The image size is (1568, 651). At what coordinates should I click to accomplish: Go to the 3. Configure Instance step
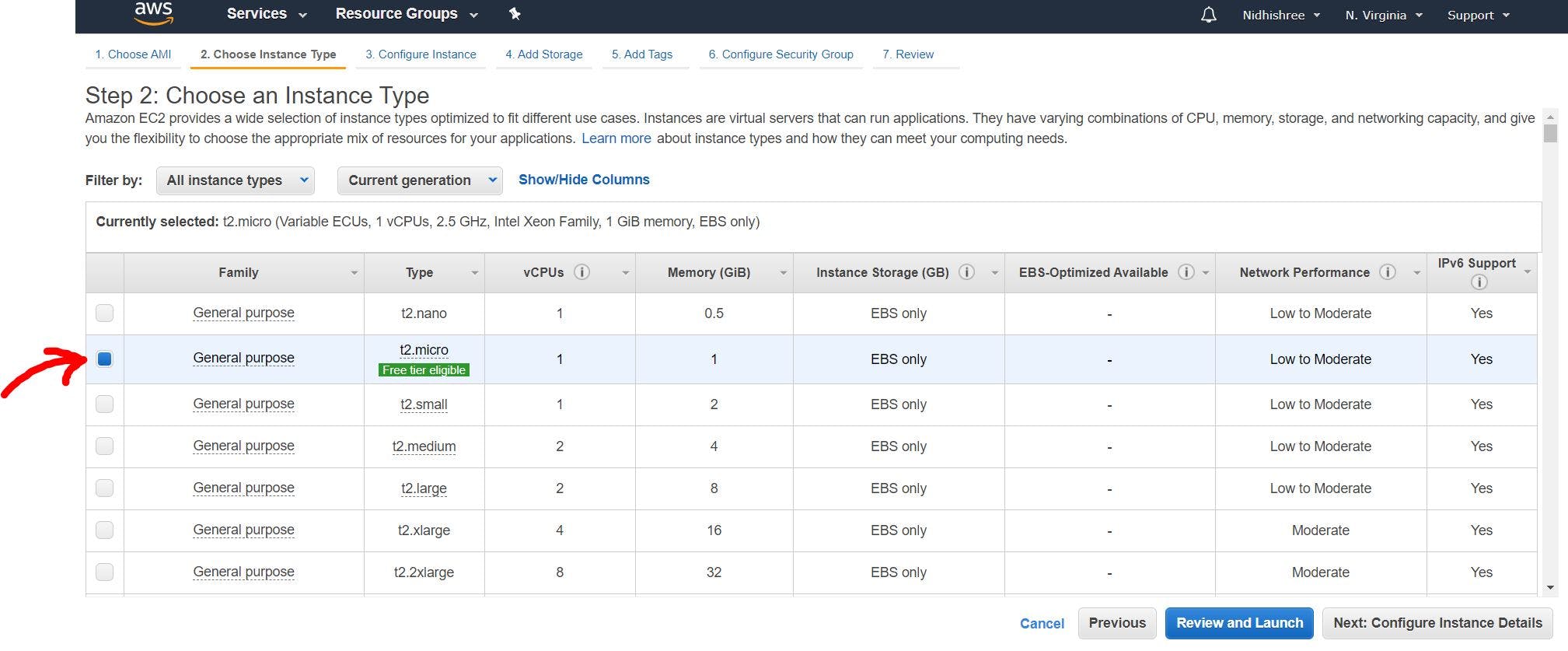click(421, 54)
